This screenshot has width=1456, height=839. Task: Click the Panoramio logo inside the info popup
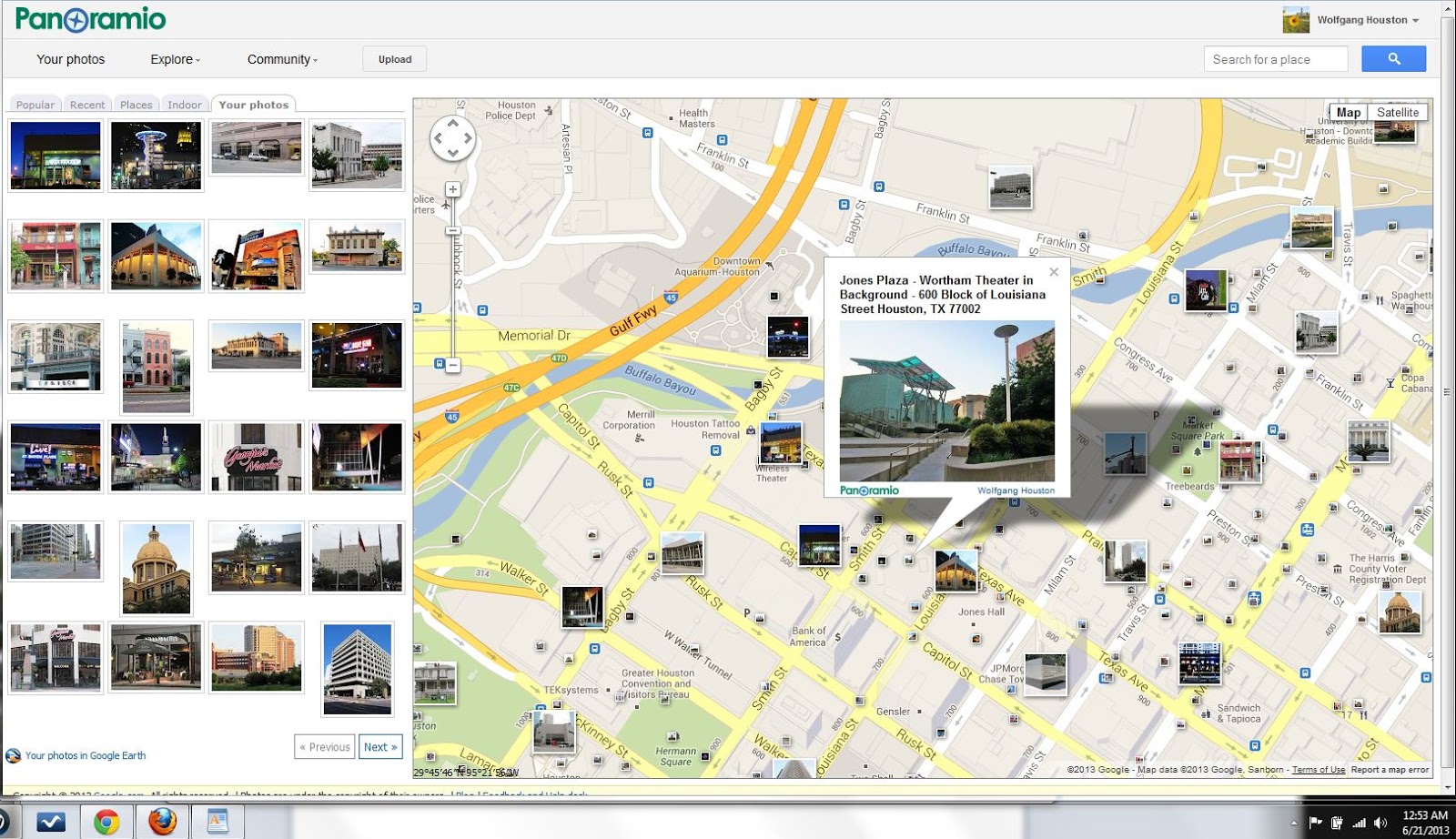869,490
